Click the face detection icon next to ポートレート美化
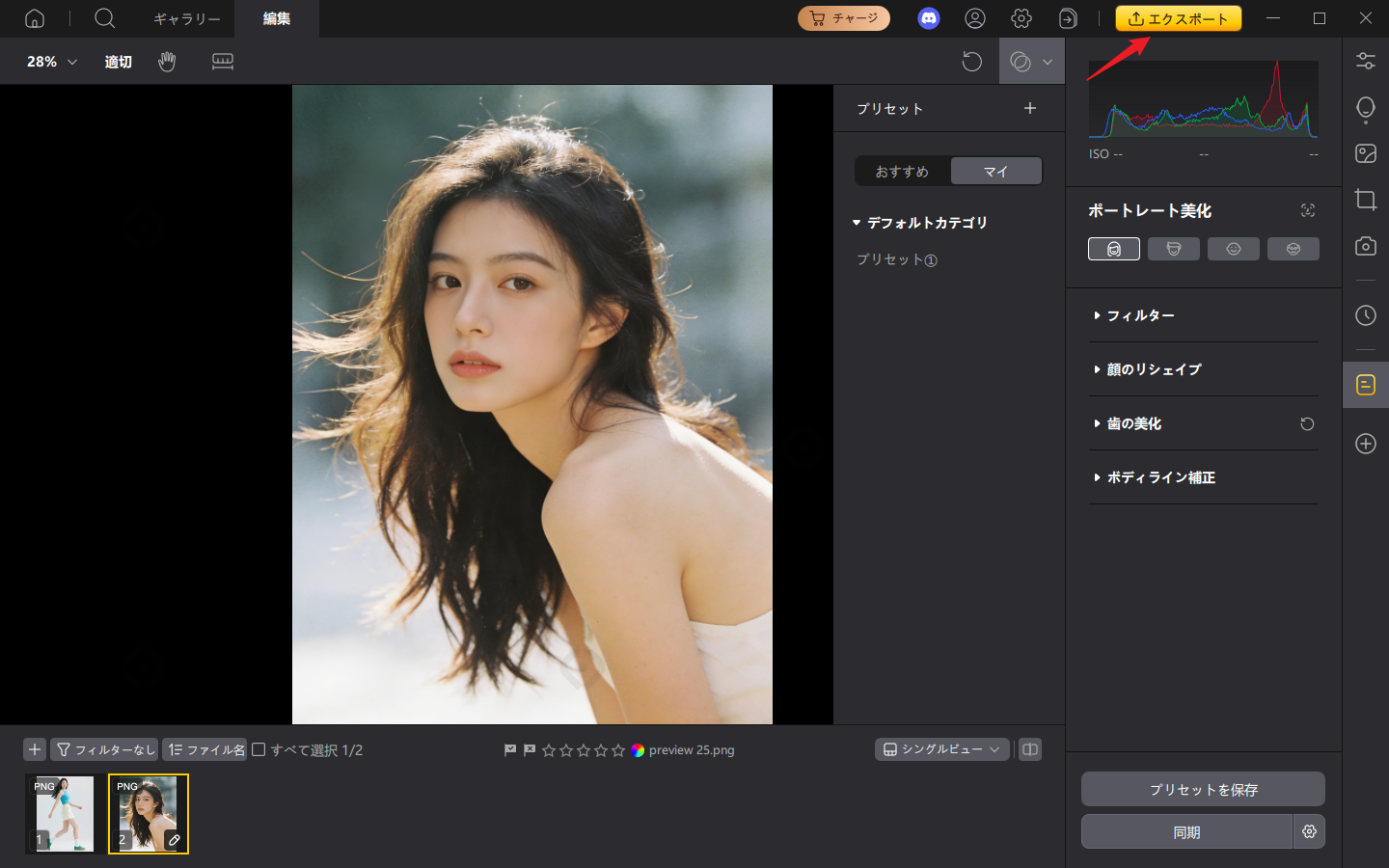Image resolution: width=1389 pixels, height=868 pixels. click(1308, 210)
